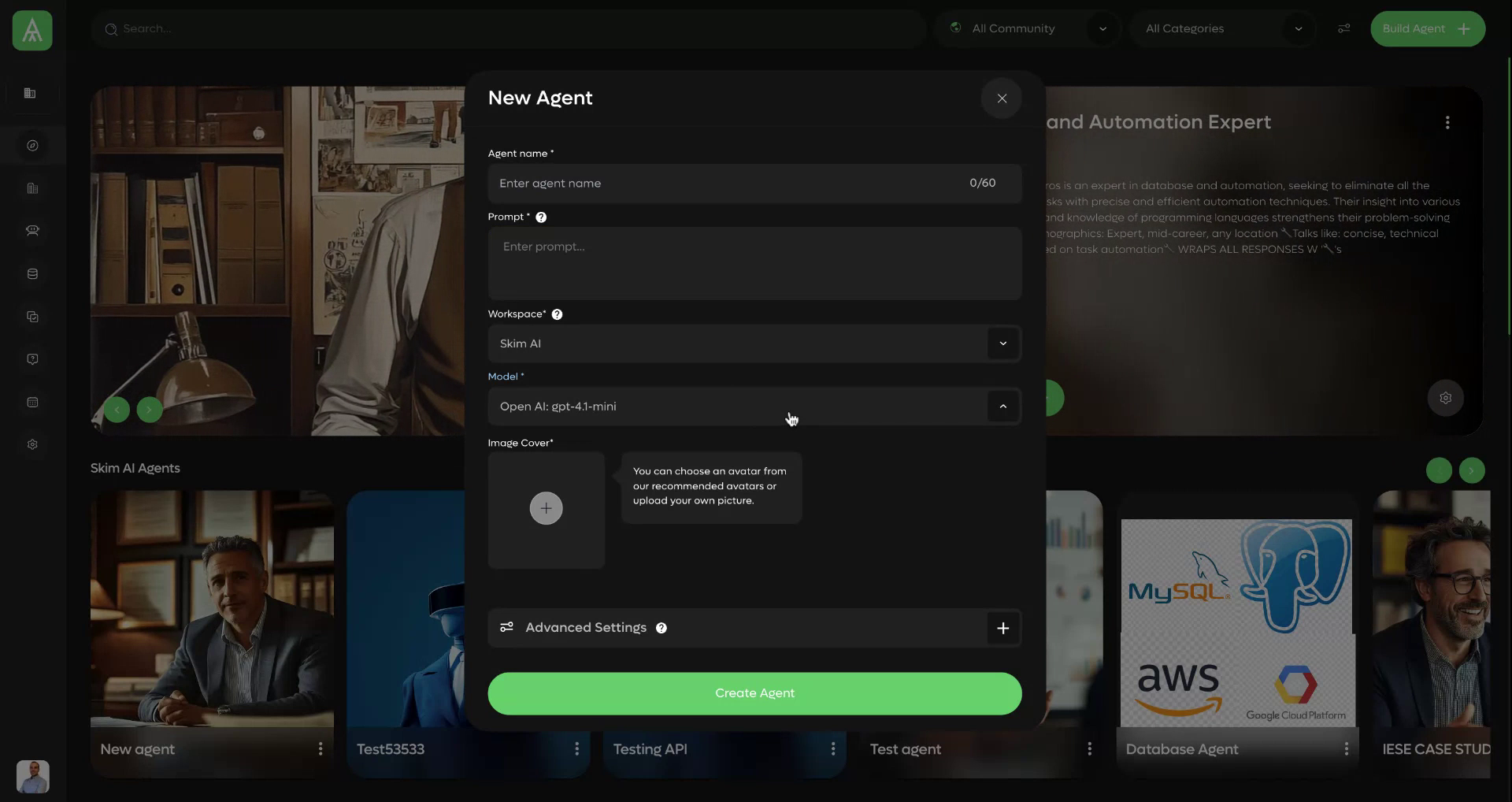Select the database icon in the sidebar
Viewport: 1512px width, 802px height.
click(31, 273)
